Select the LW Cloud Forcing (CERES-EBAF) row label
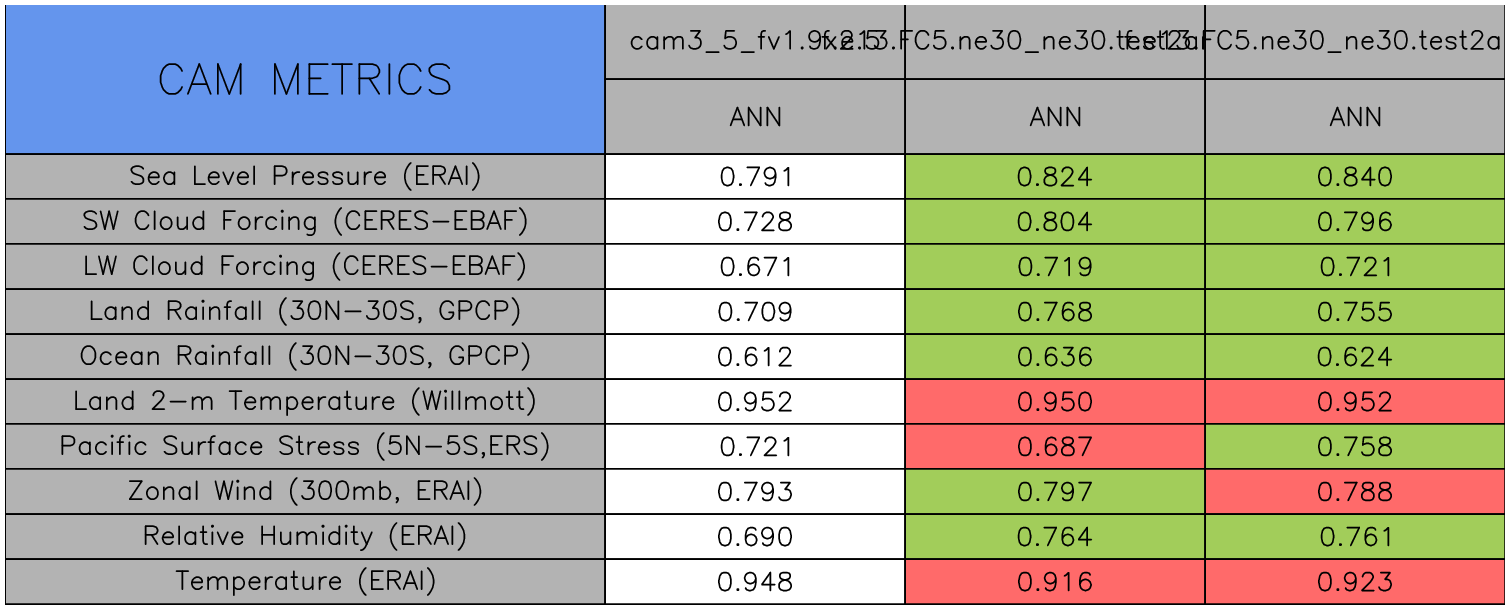The width and height of the screenshot is (1510, 610). click(305, 267)
